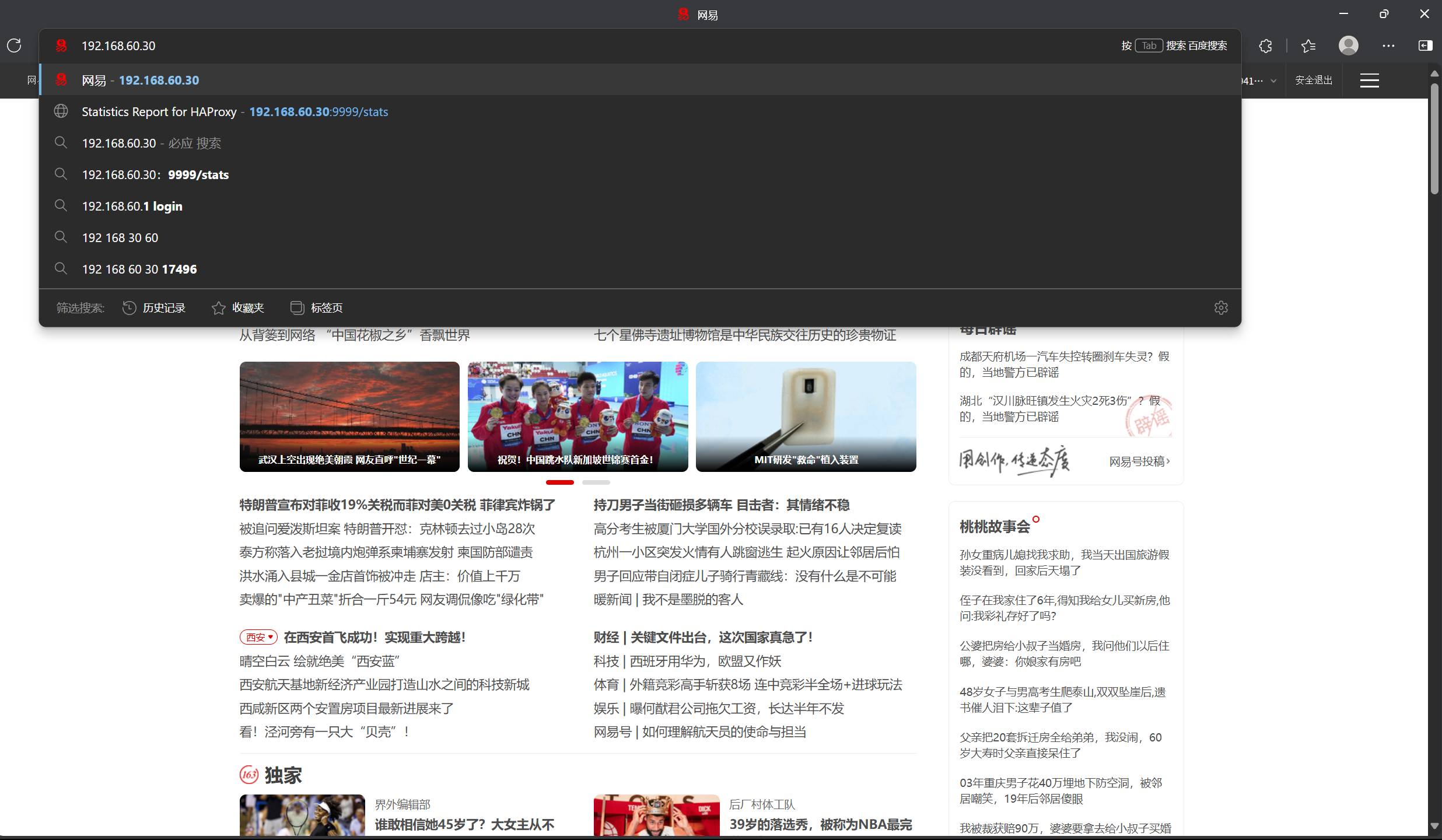The width and height of the screenshot is (1442, 840).
Task: Select suggestion 网易 - 192.168.60.30
Action: pyautogui.click(x=640, y=80)
